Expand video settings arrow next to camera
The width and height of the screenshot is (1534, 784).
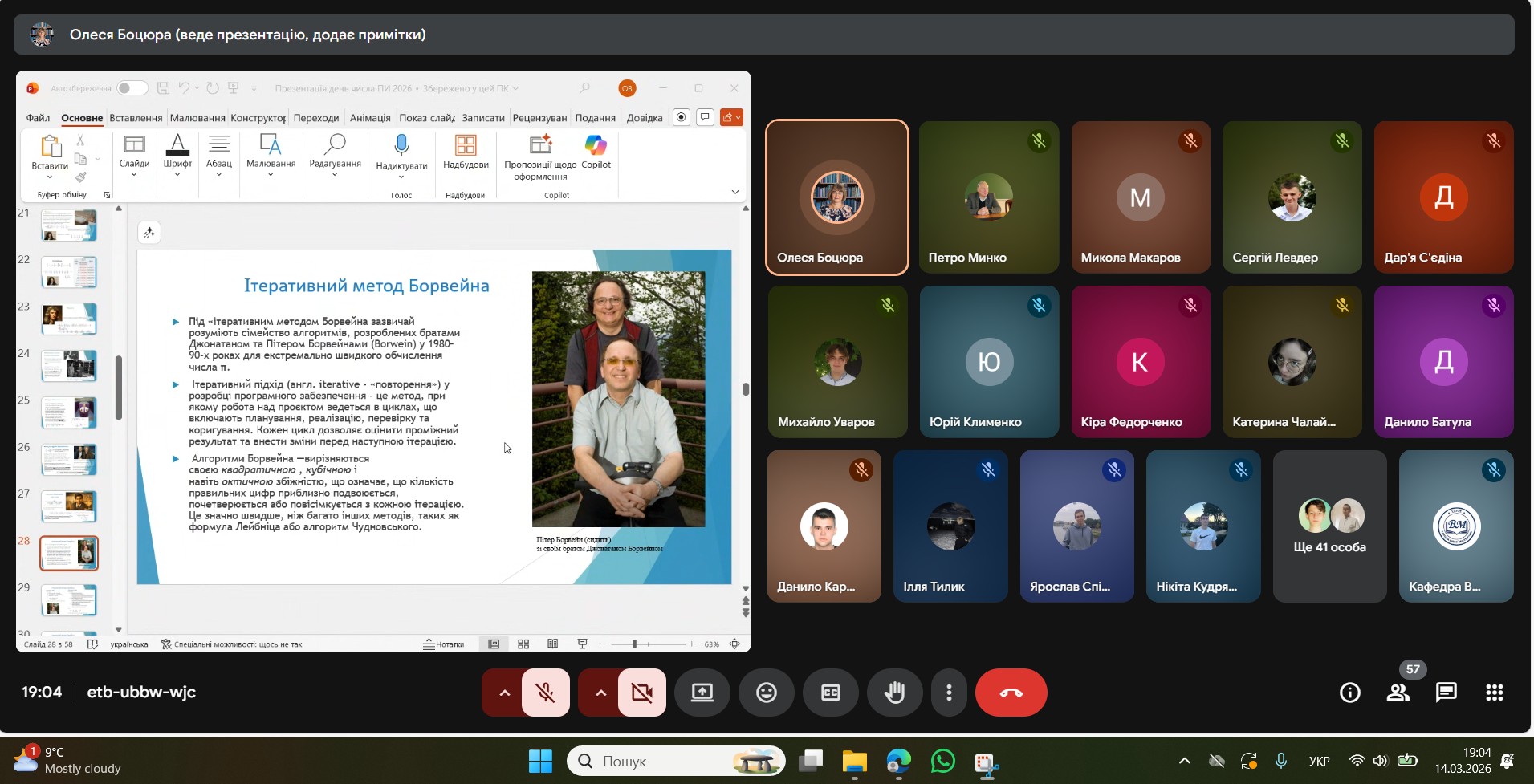click(x=600, y=693)
